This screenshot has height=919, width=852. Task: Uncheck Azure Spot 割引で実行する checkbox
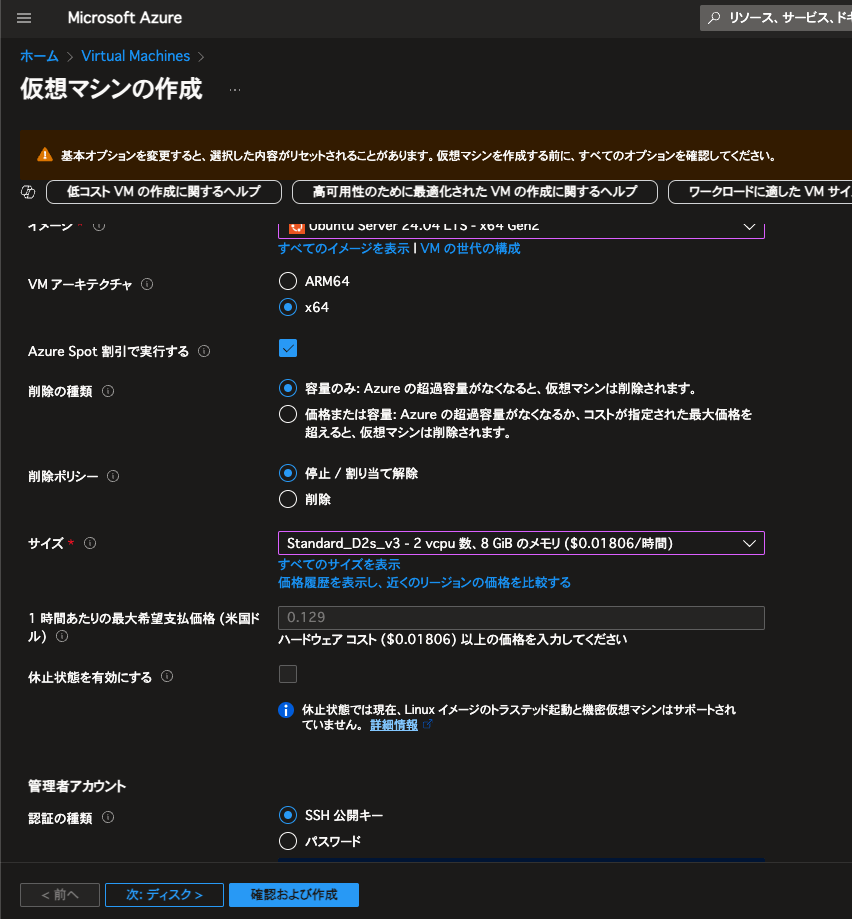pos(288,348)
